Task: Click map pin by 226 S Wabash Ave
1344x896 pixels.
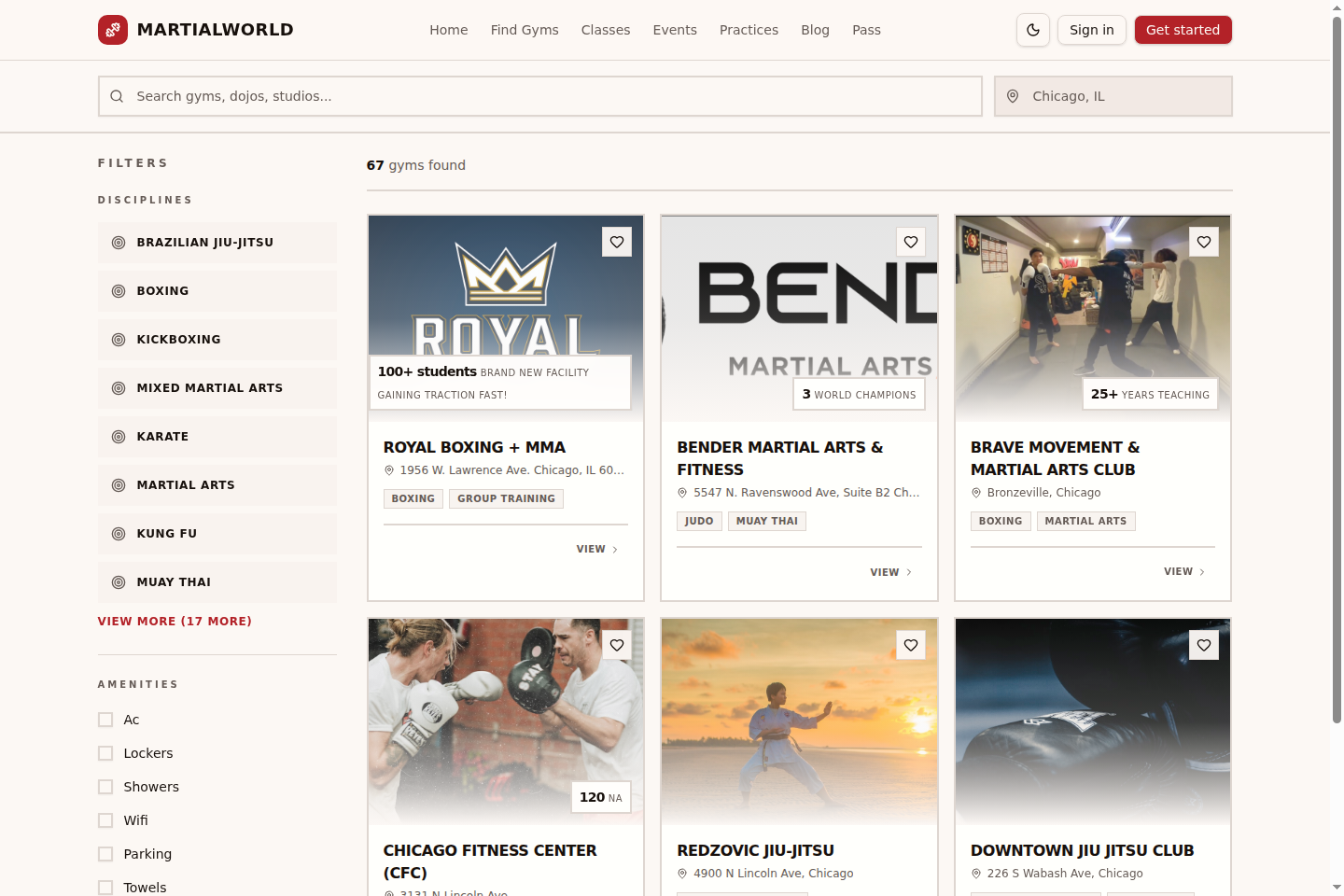Action: click(976, 874)
